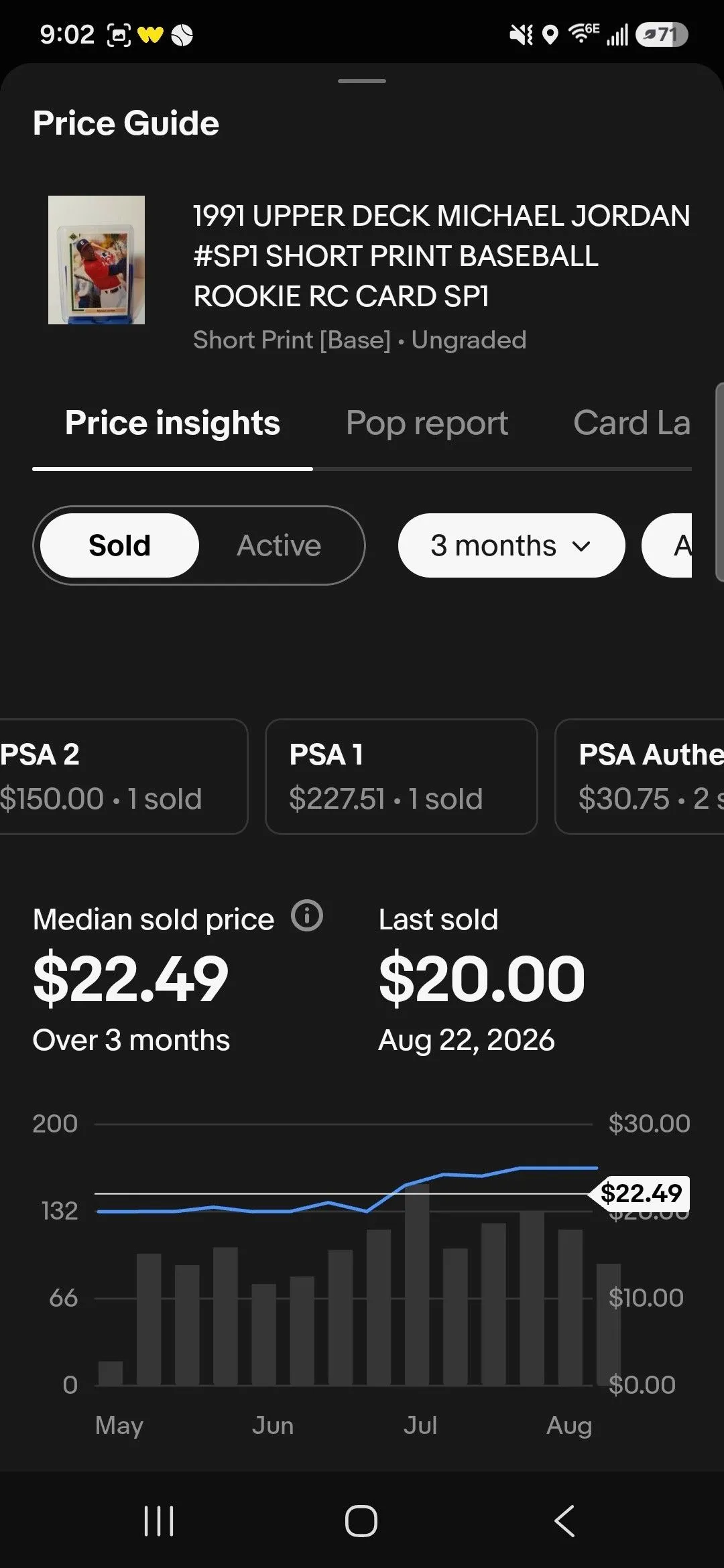Tap the median sold price info icon
Screen dimensions: 724x1568
307,916
